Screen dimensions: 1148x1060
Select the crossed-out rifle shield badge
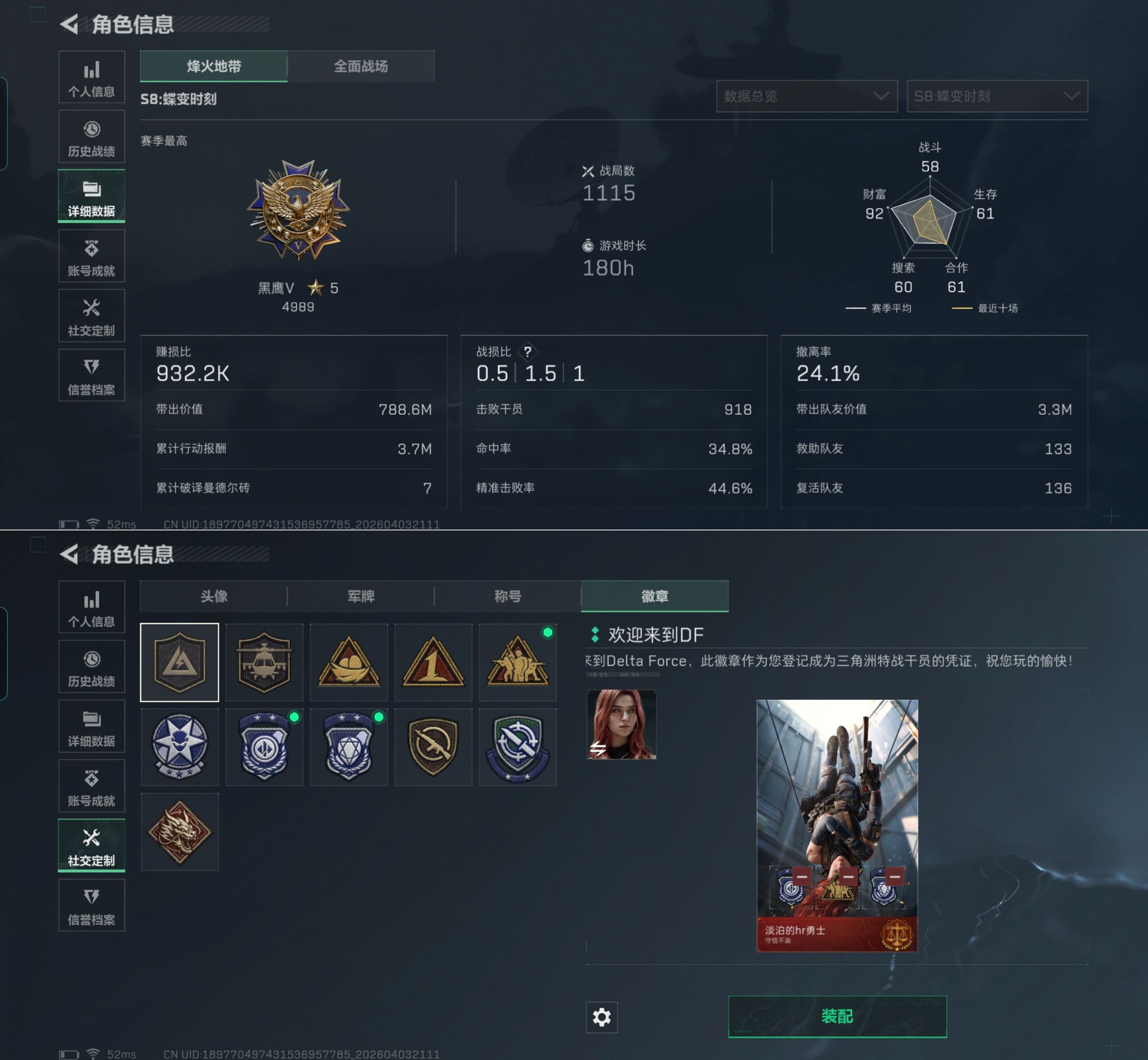[x=433, y=747]
